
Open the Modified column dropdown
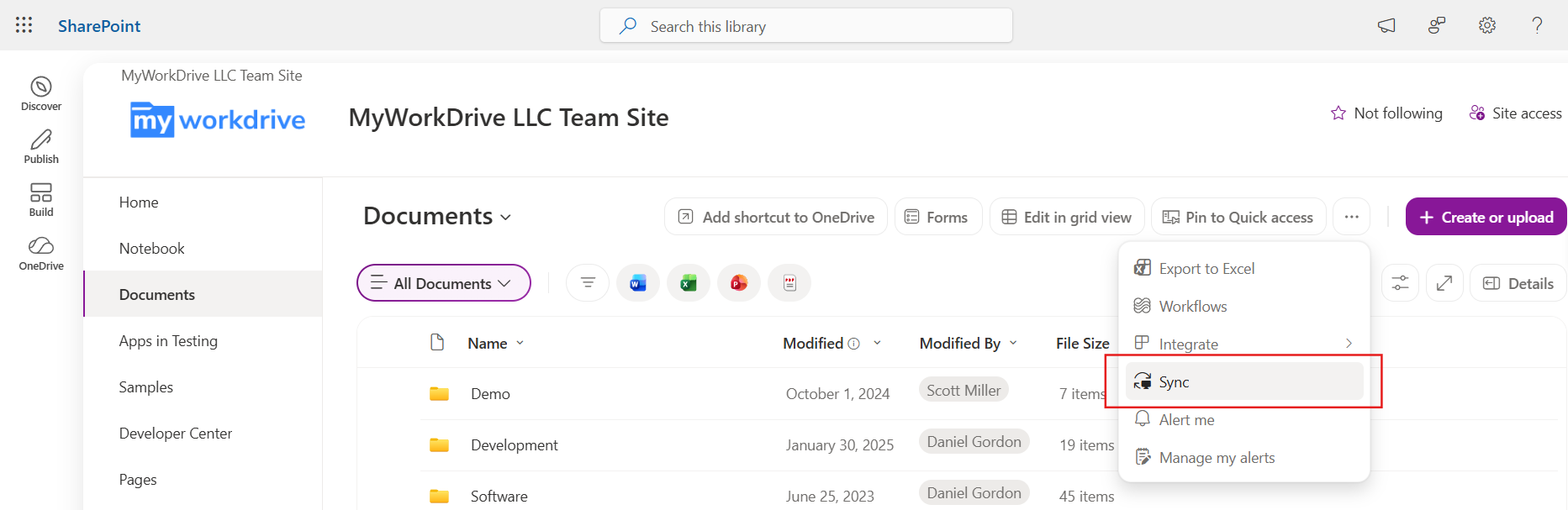[877, 343]
